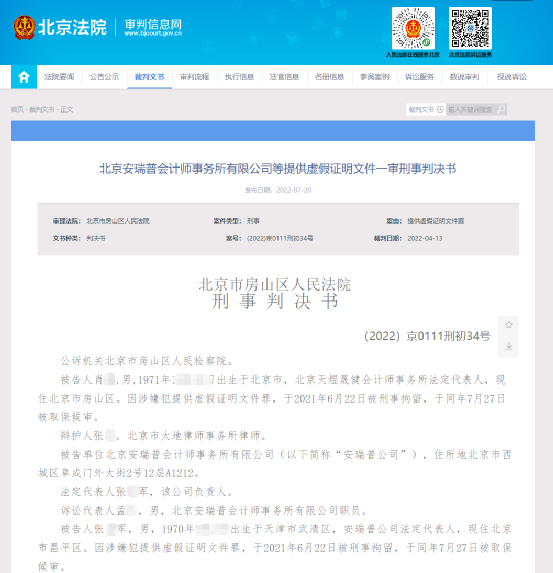Download the judgment using arrow icon
The width and height of the screenshot is (553, 573).
[x=508, y=346]
